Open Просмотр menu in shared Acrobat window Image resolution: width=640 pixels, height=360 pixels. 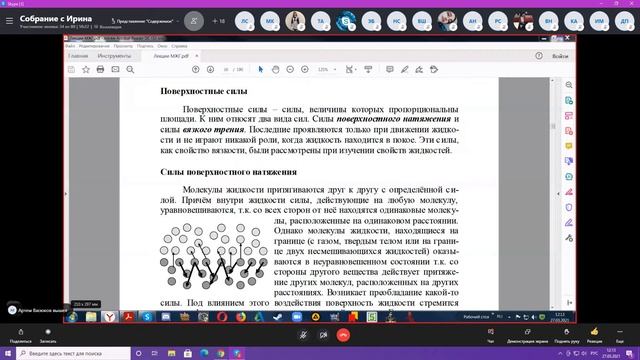[123, 46]
